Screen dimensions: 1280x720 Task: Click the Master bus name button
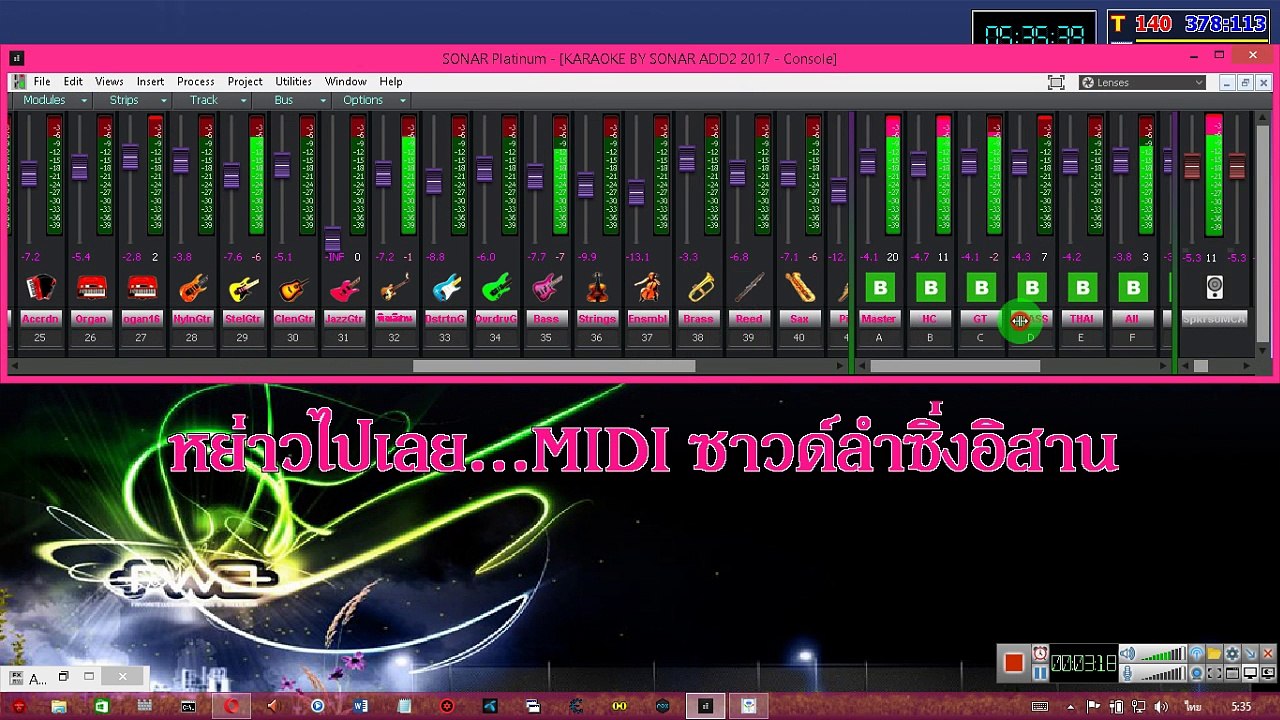(879, 319)
